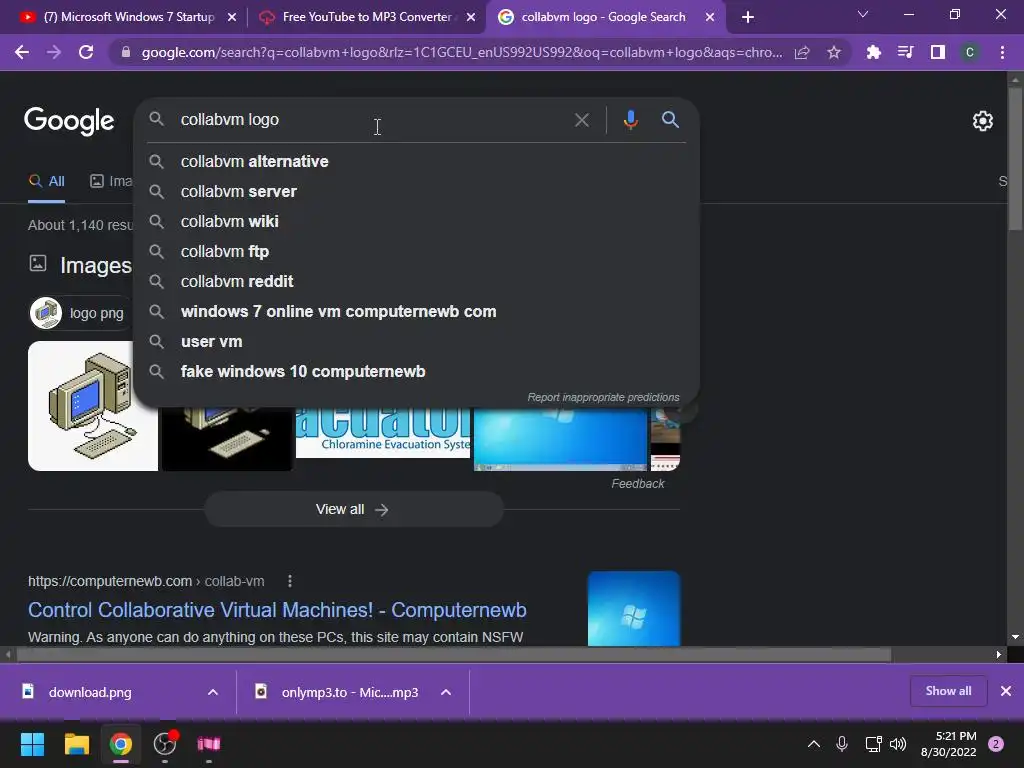Open notification center badge showing 2
The height and width of the screenshot is (768, 1024).
[996, 744]
